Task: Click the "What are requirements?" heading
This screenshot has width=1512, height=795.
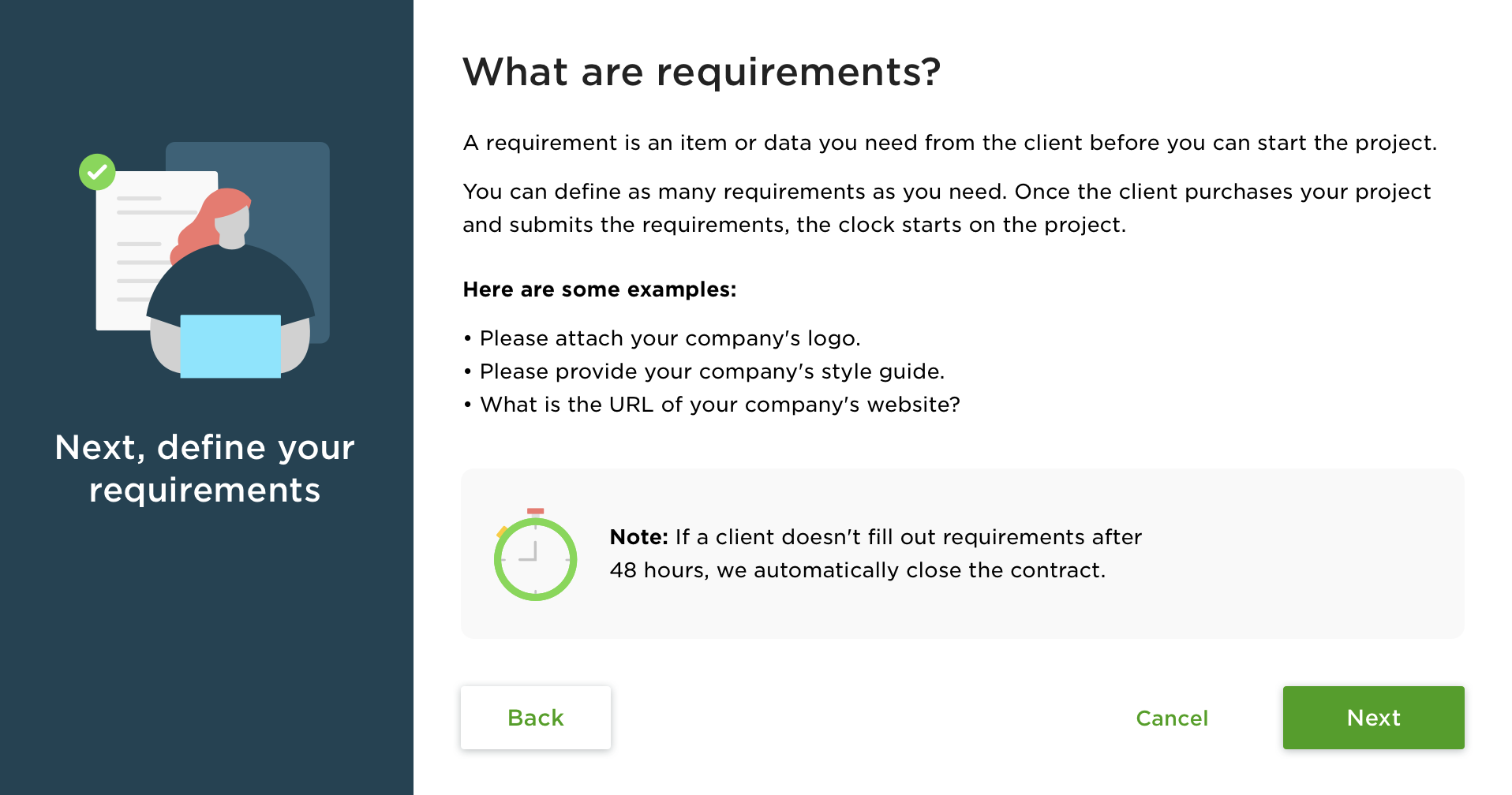Action: (702, 72)
